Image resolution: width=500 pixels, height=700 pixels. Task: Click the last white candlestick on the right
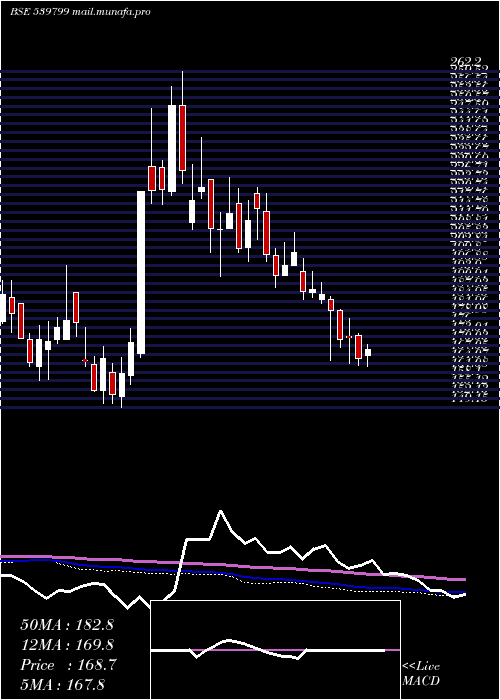click(x=368, y=352)
